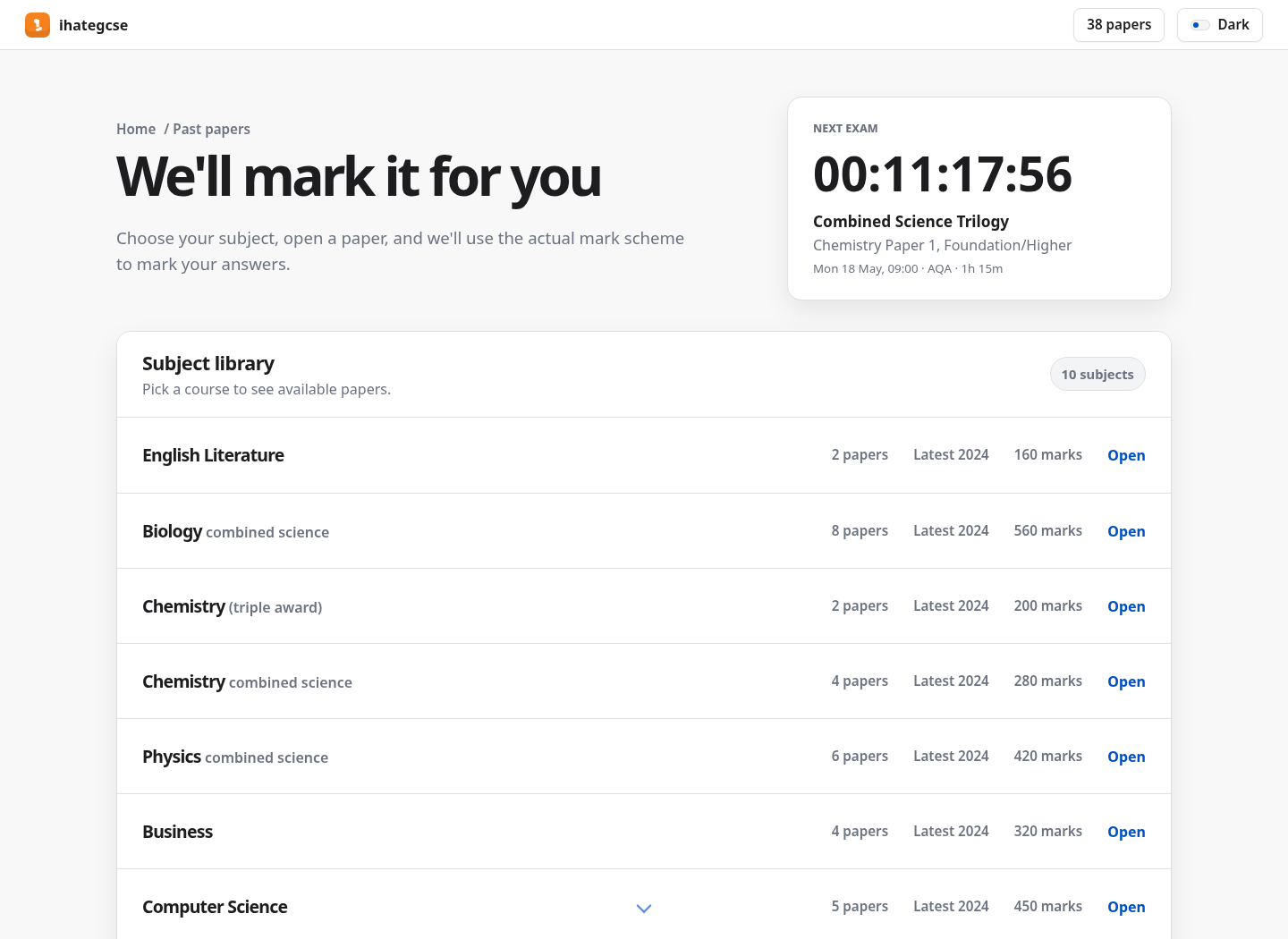Select the English Literature subject title
1288x939 pixels.
213,455
